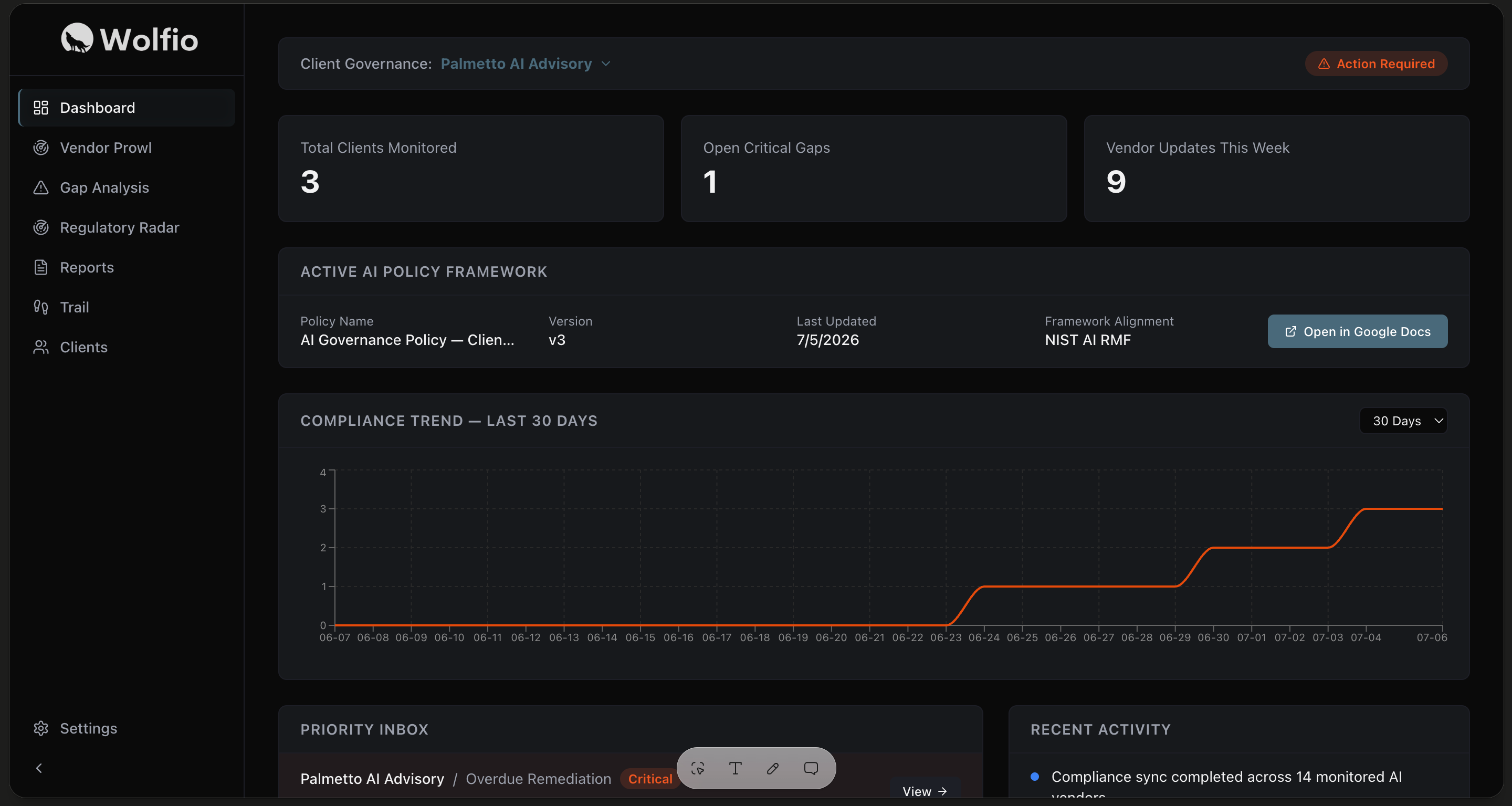Open the Clients page
Image resolution: width=1512 pixels, height=806 pixels.
(126, 347)
